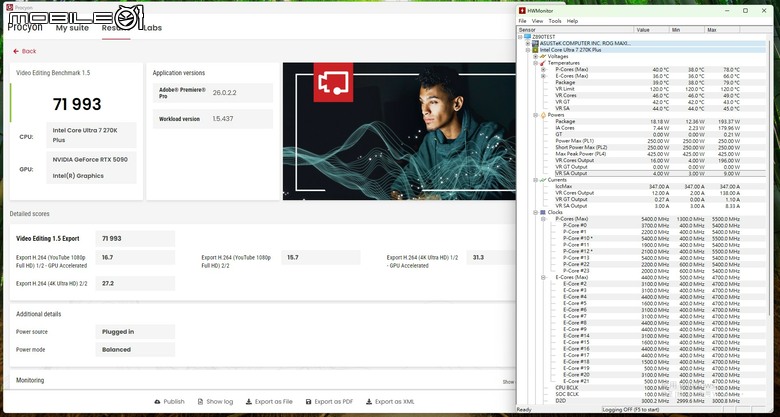This screenshot has height=417, width=780.
Task: Click the video editing benchmark hero image
Action: pyautogui.click(x=399, y=131)
